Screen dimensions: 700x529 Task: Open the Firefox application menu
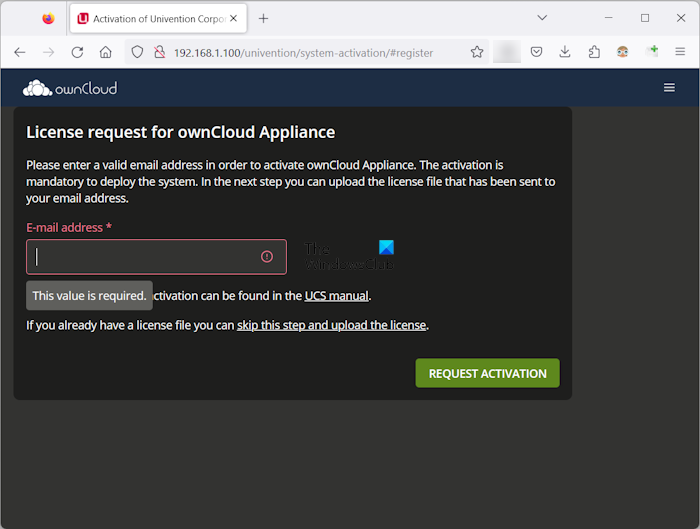click(680, 52)
